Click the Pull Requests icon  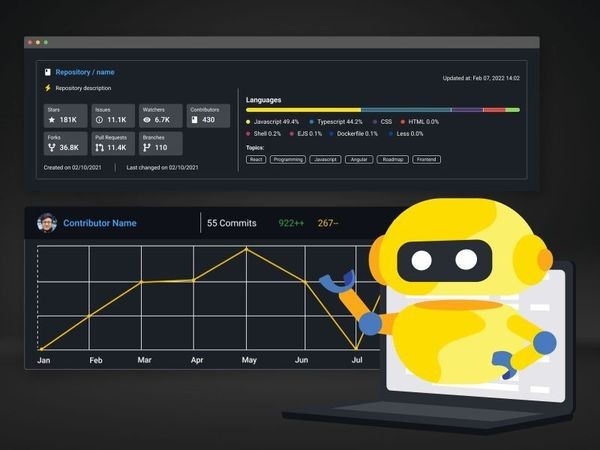(99, 147)
